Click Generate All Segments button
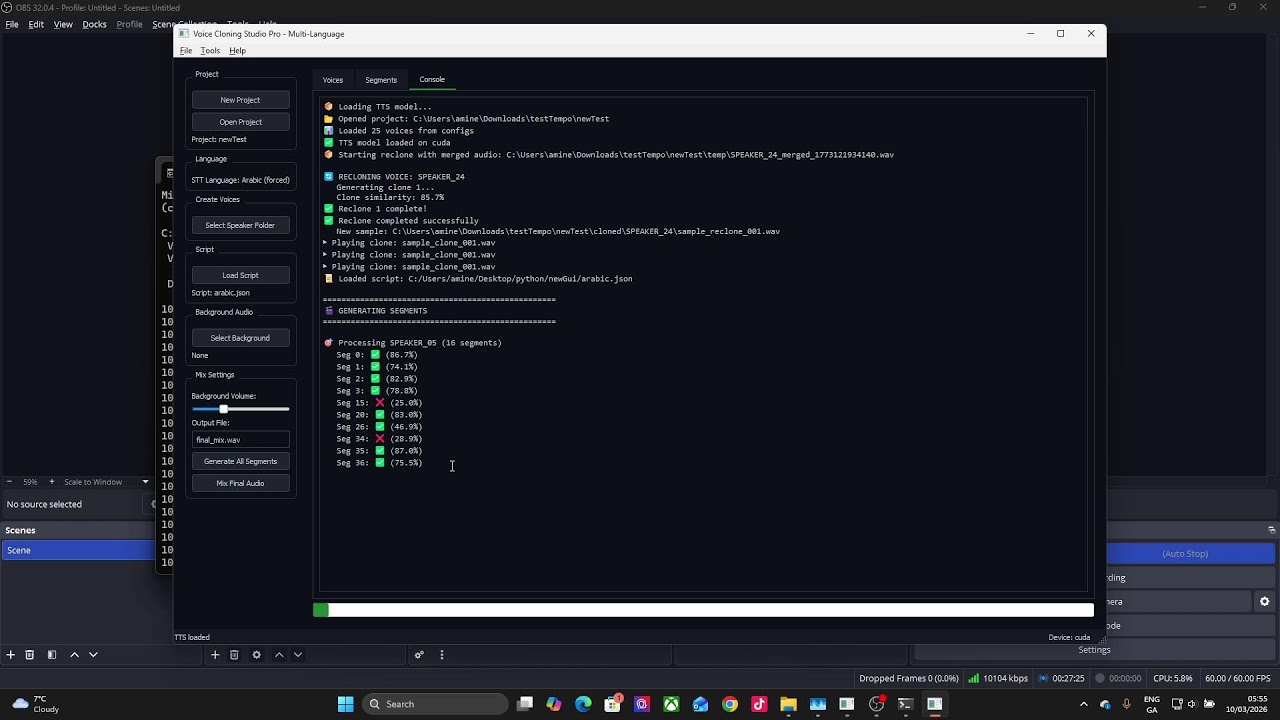This screenshot has height=720, width=1280. tap(240, 461)
